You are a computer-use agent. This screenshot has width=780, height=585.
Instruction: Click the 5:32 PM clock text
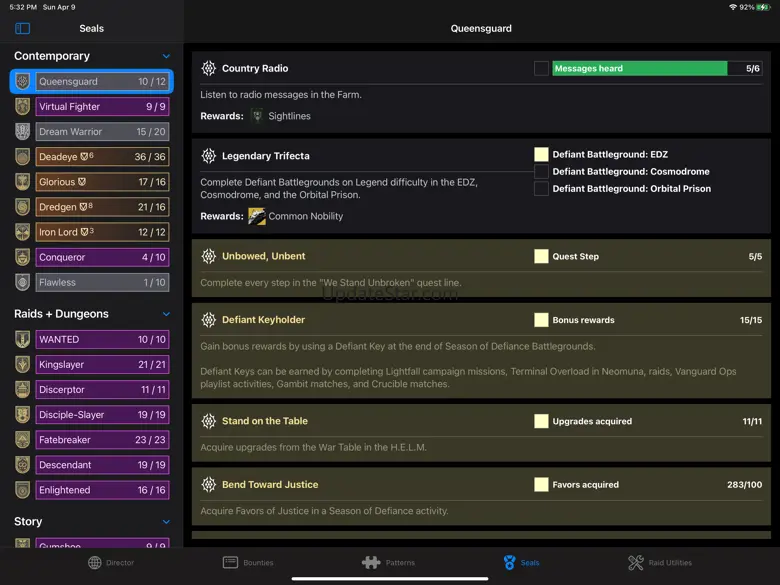(23, 7)
